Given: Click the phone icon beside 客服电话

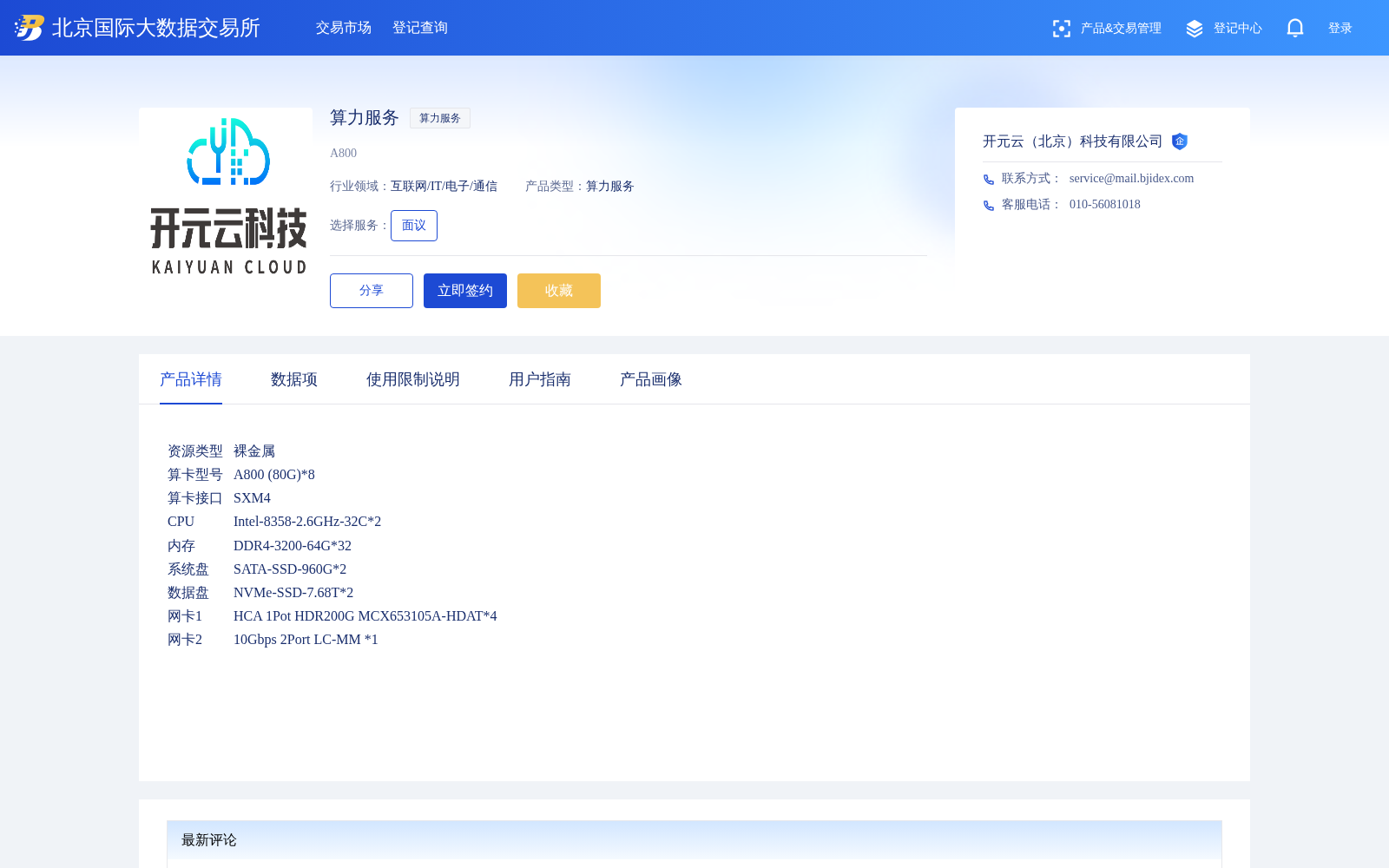Looking at the screenshot, I should (x=988, y=205).
